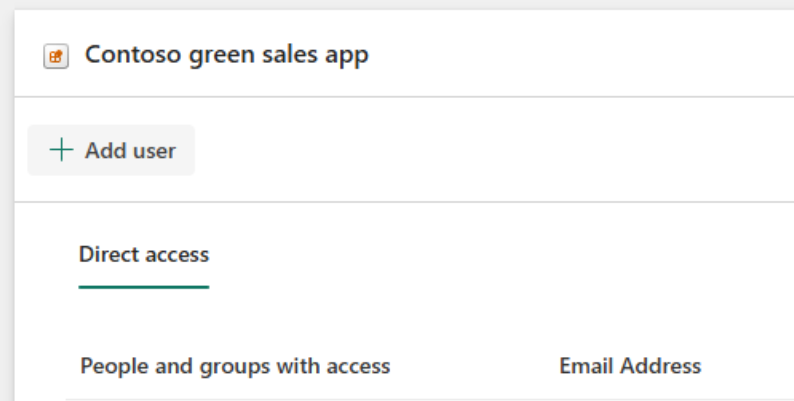Click the Email Address column header
The image size is (794, 401).
[630, 366]
